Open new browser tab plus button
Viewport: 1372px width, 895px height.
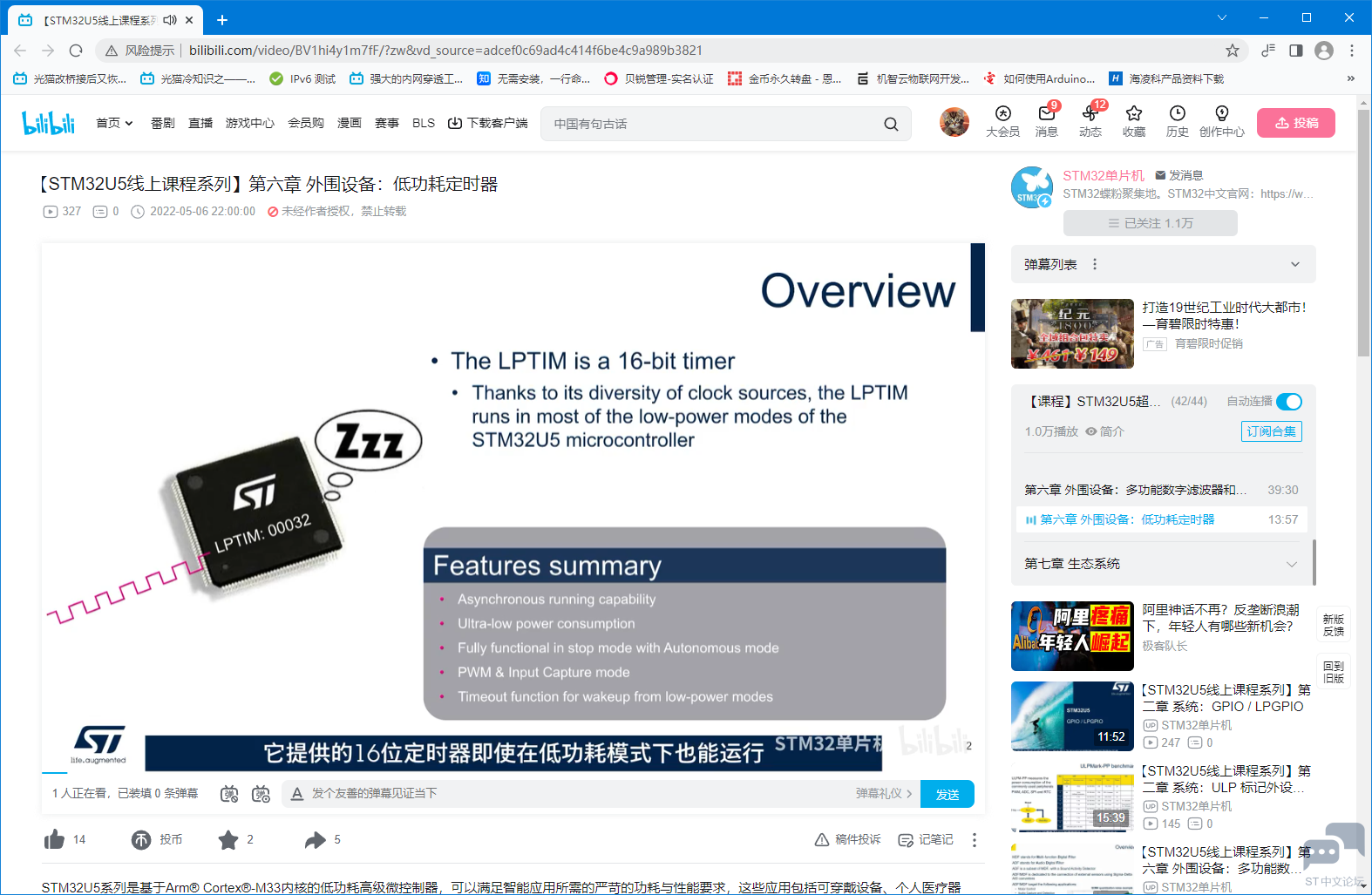tap(222, 19)
